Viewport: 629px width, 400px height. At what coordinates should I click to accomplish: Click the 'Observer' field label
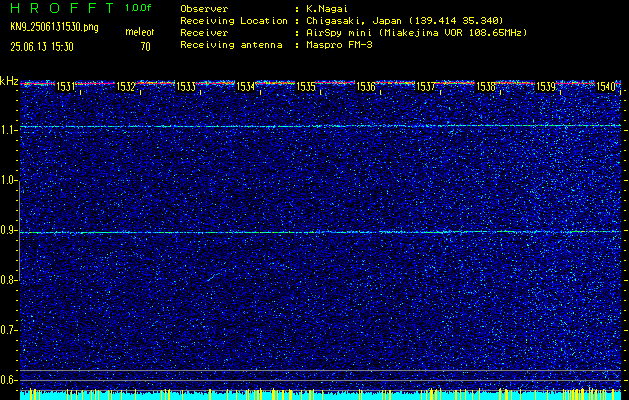pyautogui.click(x=204, y=8)
